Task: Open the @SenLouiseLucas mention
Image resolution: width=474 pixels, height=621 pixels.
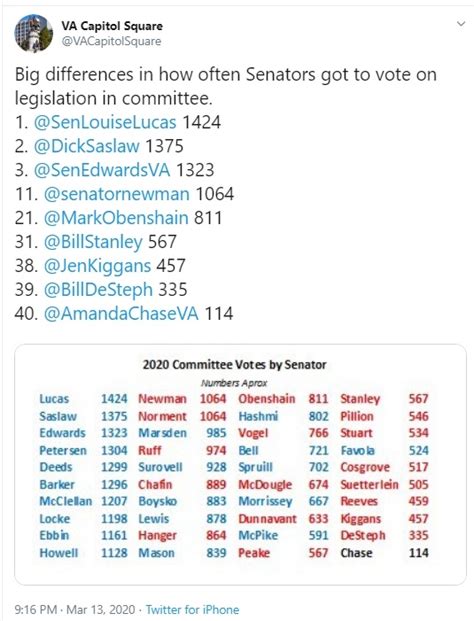Action: (105, 122)
